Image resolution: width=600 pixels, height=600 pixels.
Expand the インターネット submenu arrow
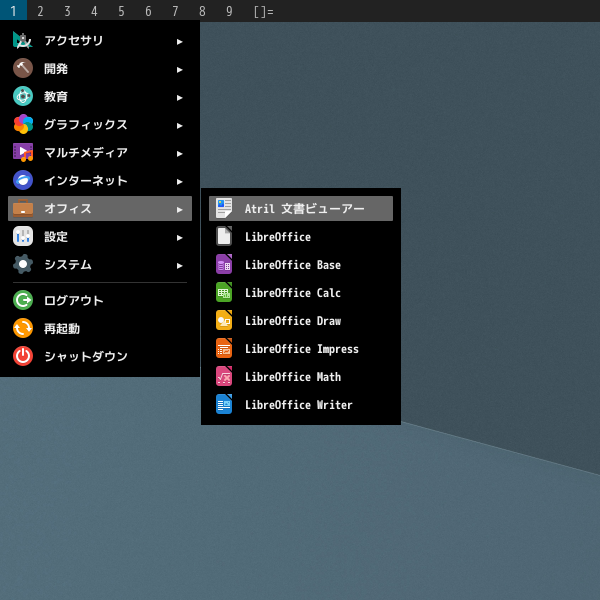click(x=179, y=181)
